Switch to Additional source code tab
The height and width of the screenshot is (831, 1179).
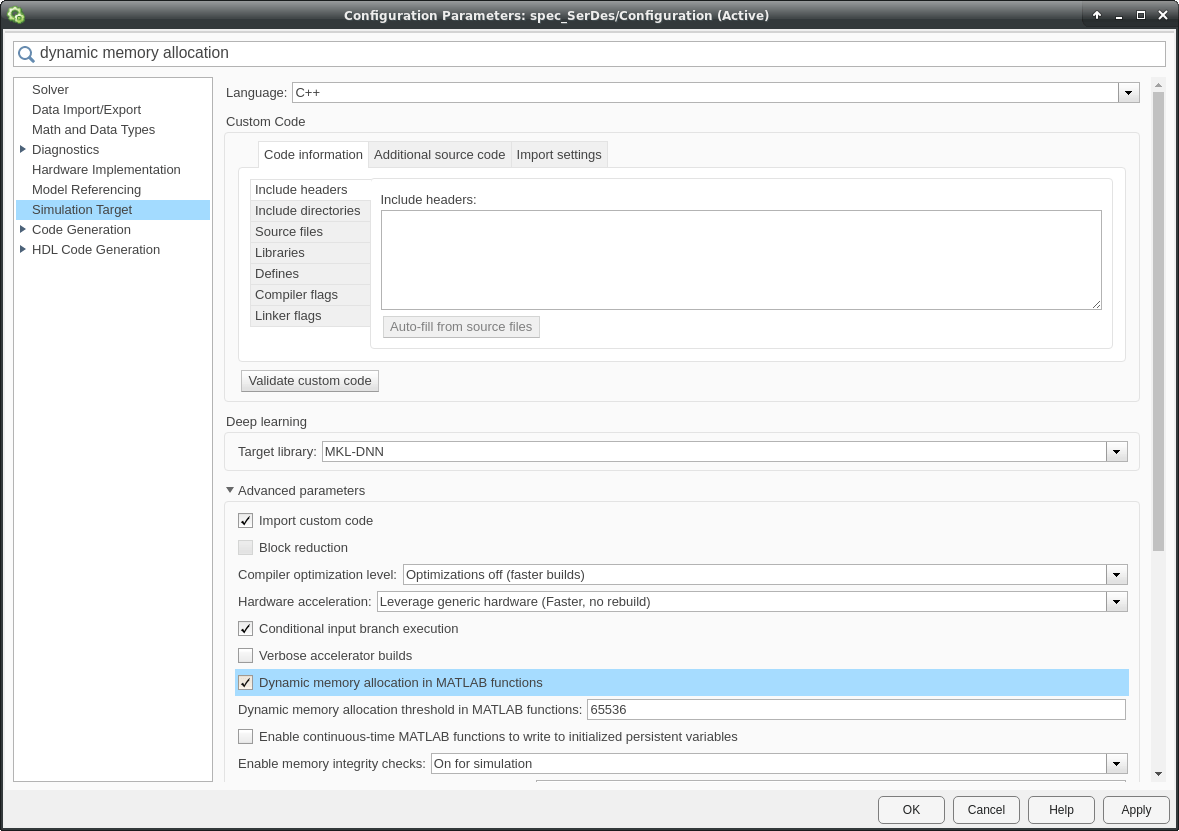[439, 155]
